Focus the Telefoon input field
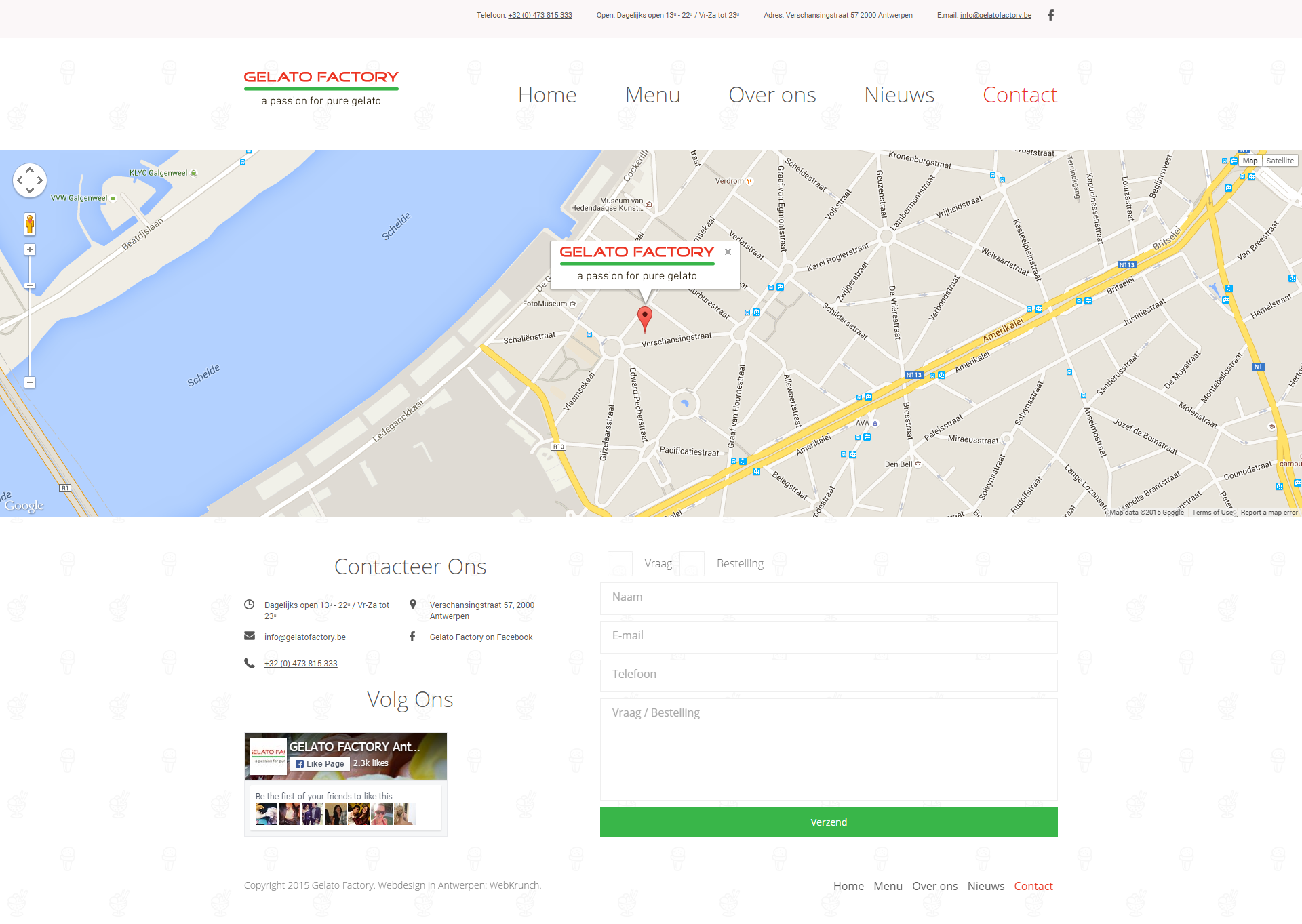Image resolution: width=1302 pixels, height=924 pixels. [829, 676]
